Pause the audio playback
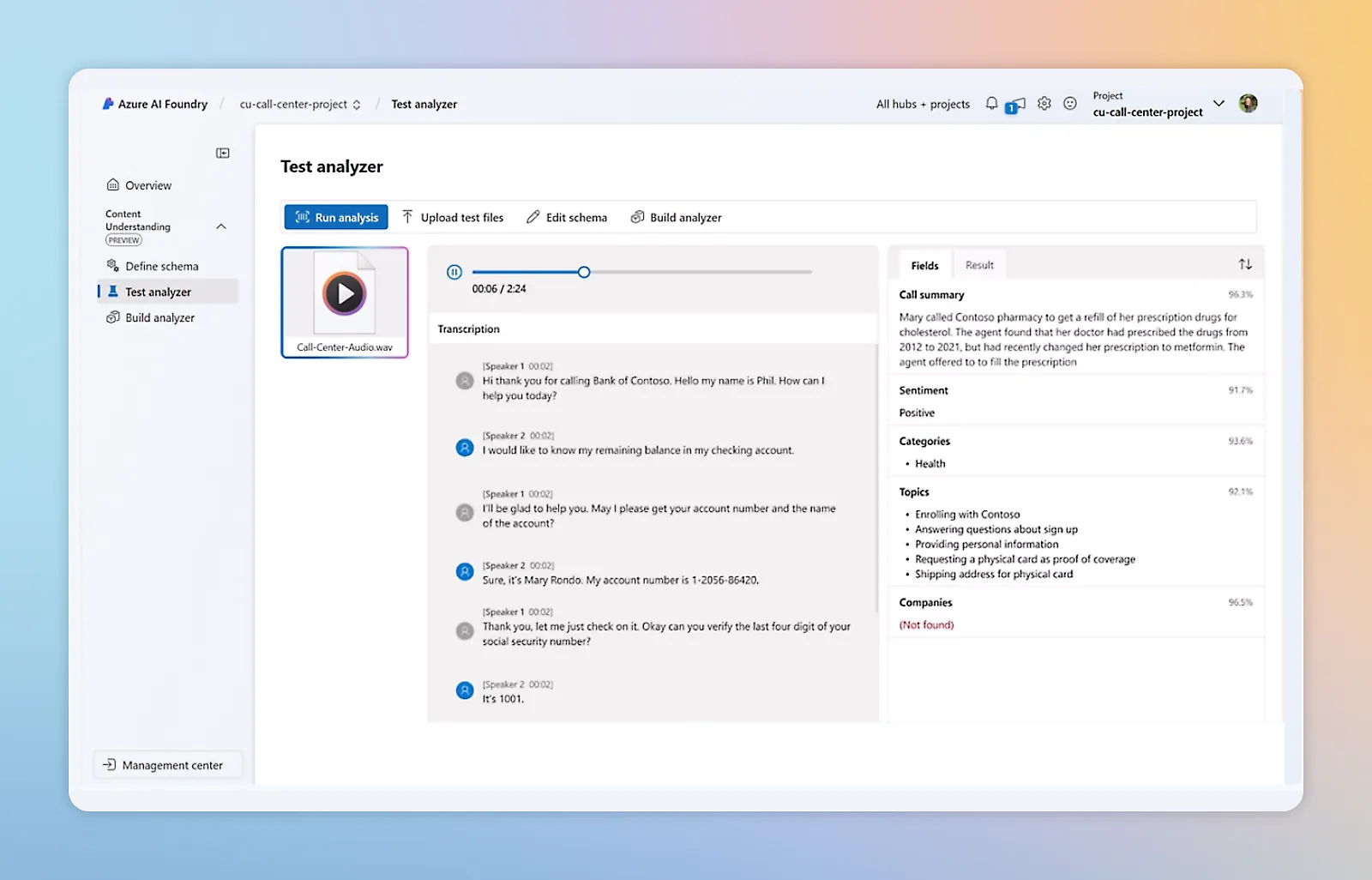The image size is (1372, 880). coord(454,272)
